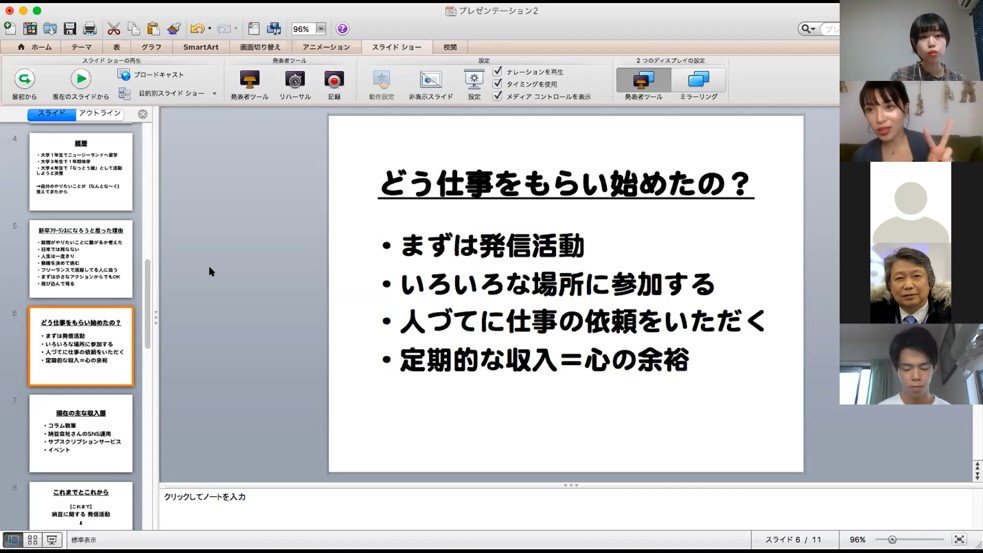Select slide 7 thumbnail 現在の主な収入源

click(x=81, y=433)
